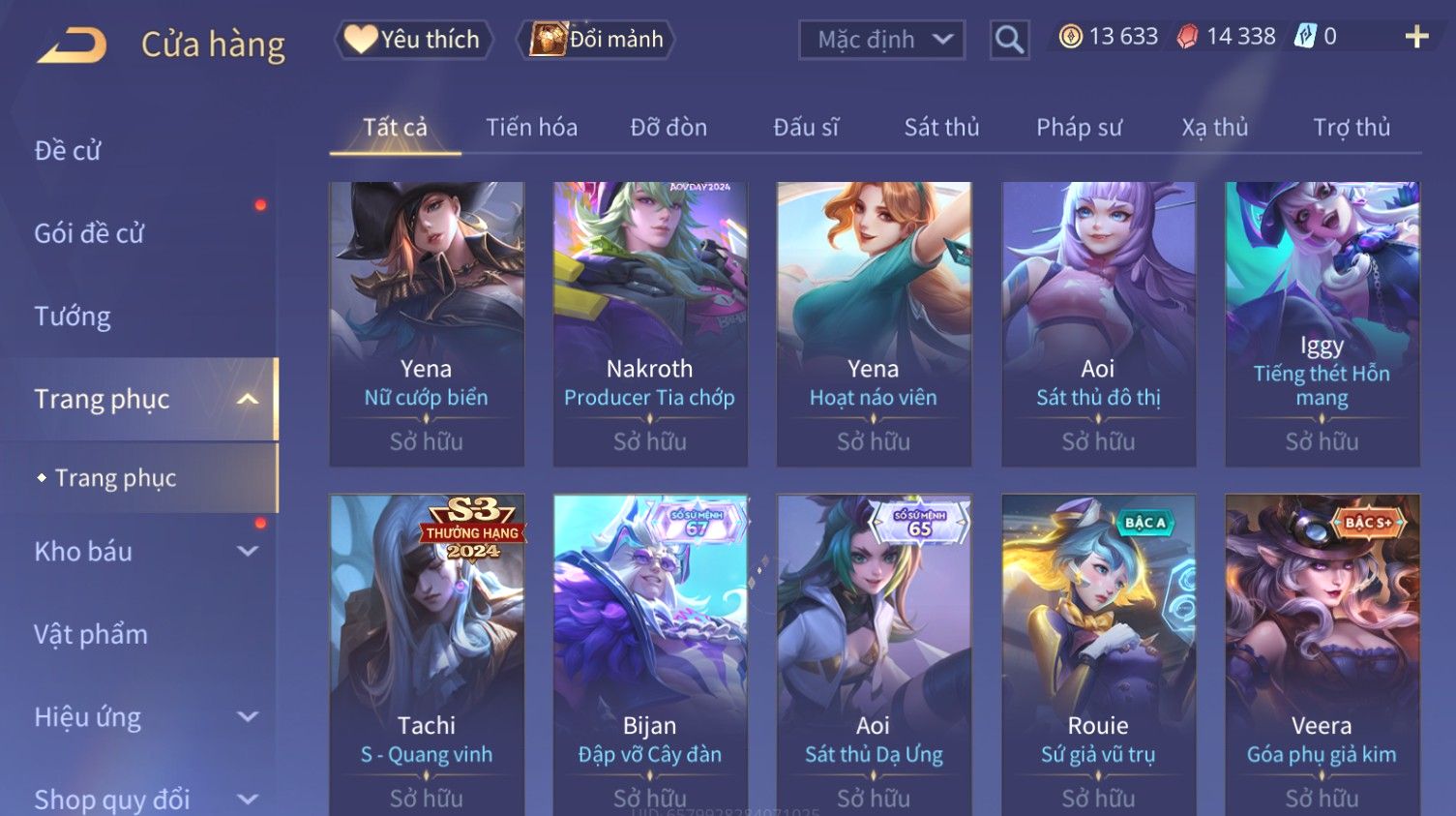
Task: Open Đổi mảnh chest exchange
Action: pyautogui.click(x=596, y=40)
